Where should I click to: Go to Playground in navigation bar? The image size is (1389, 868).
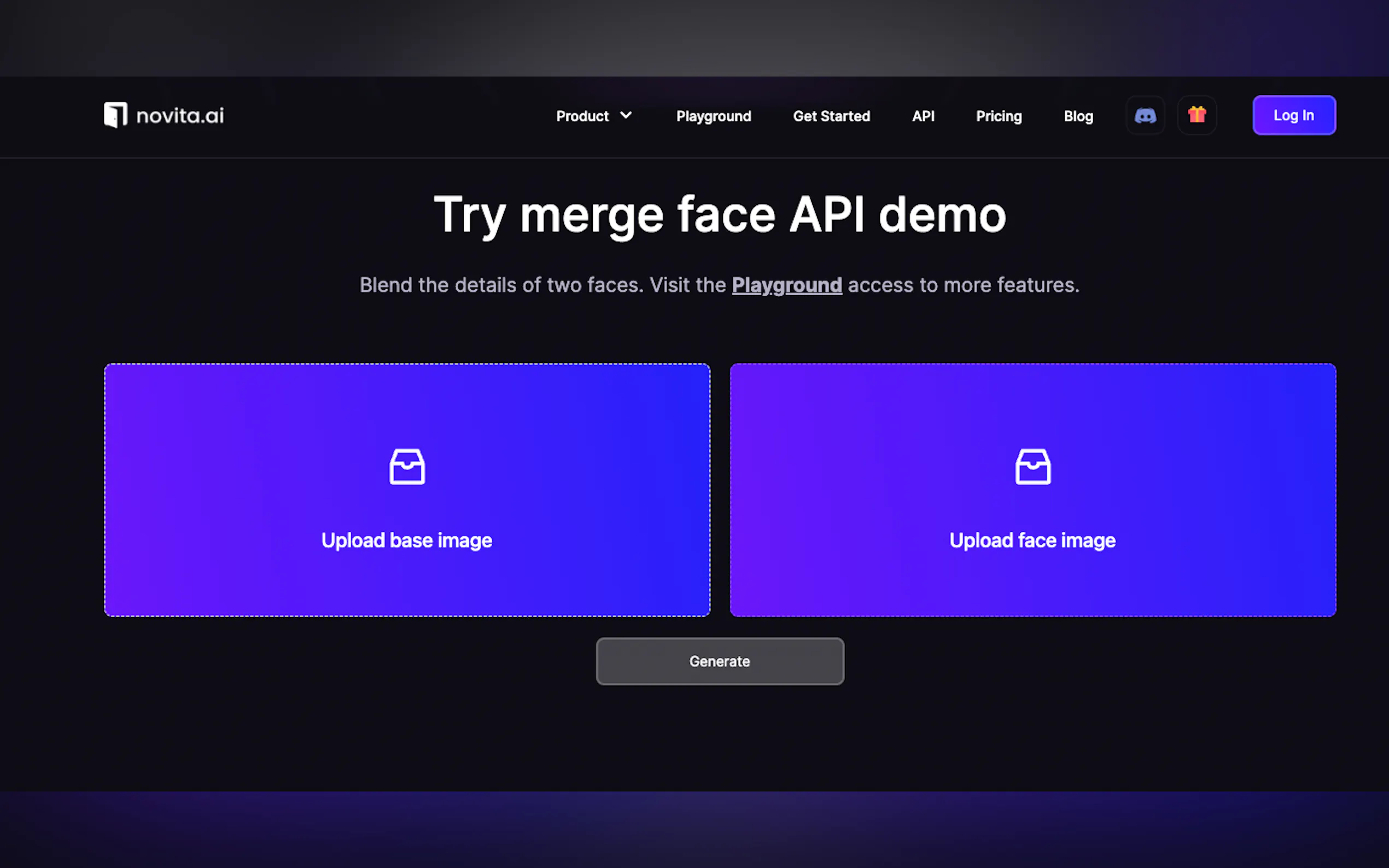point(713,116)
